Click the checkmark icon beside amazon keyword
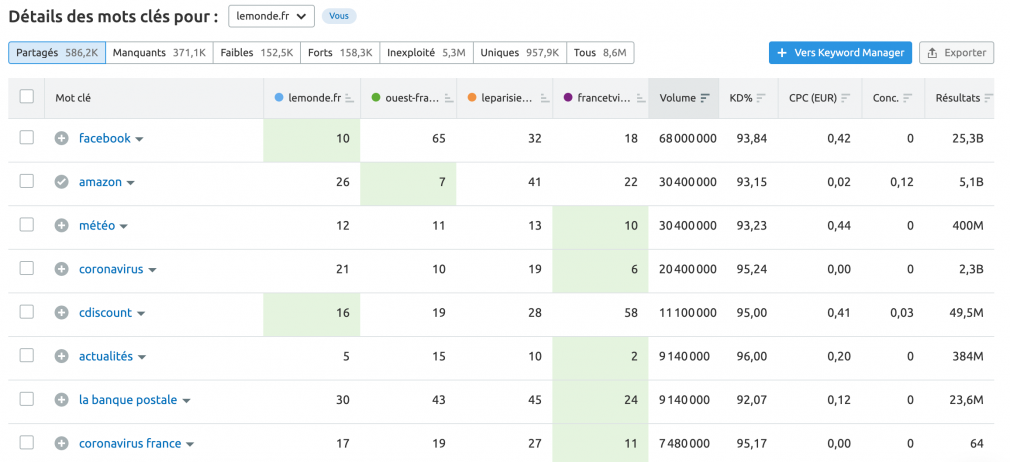 pyautogui.click(x=61, y=182)
